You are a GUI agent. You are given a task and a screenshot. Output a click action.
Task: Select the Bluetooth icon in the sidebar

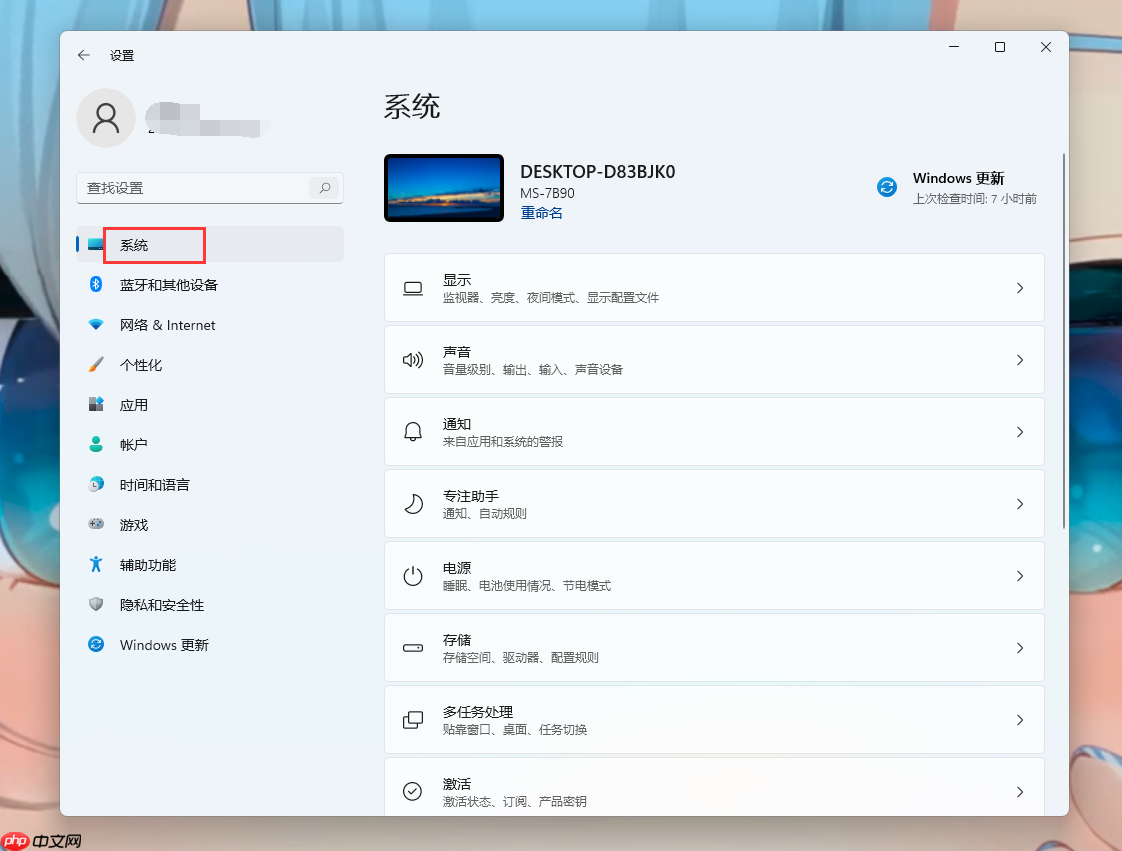pos(96,284)
